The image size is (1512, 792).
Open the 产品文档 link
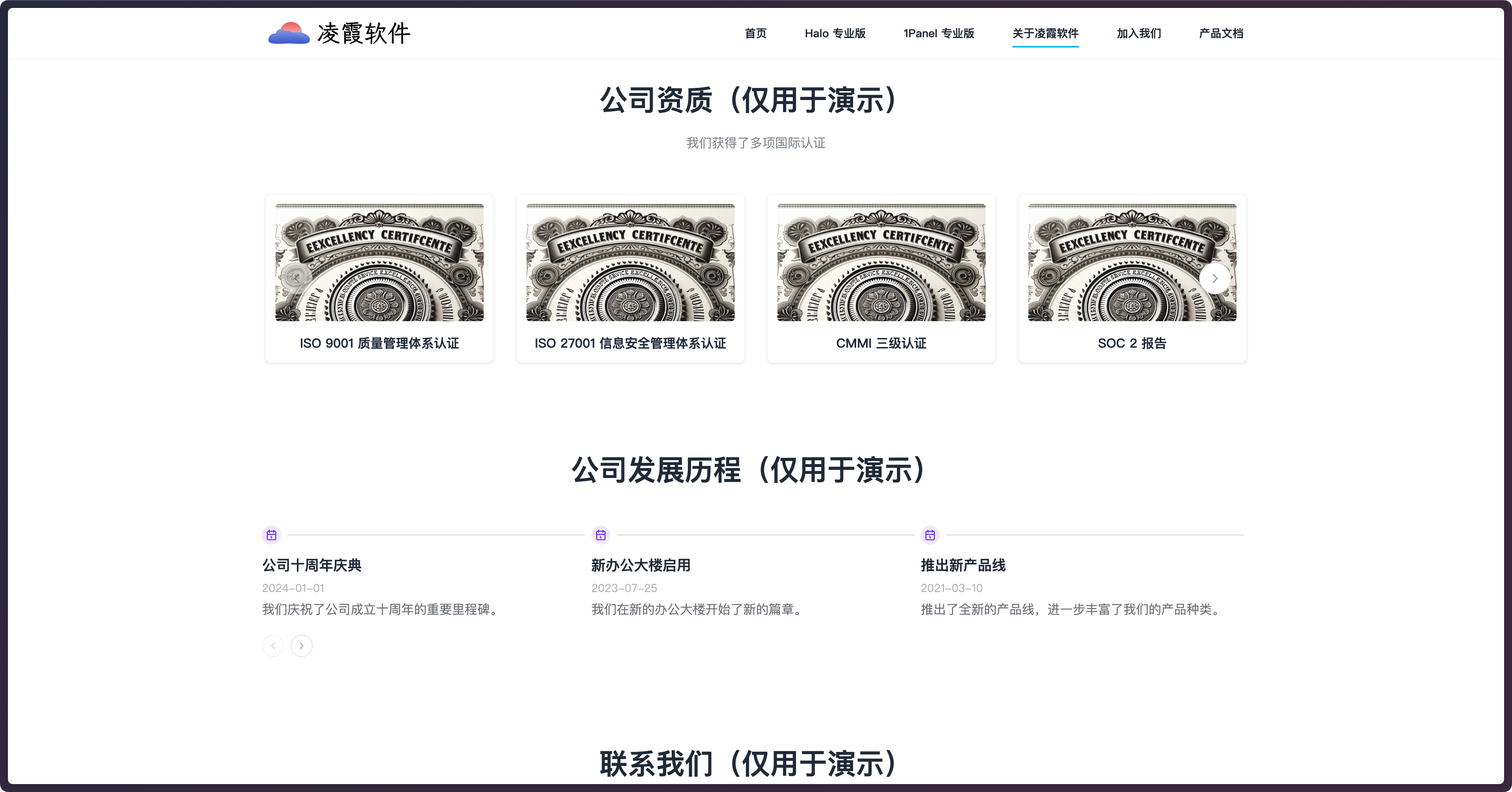[x=1221, y=34]
